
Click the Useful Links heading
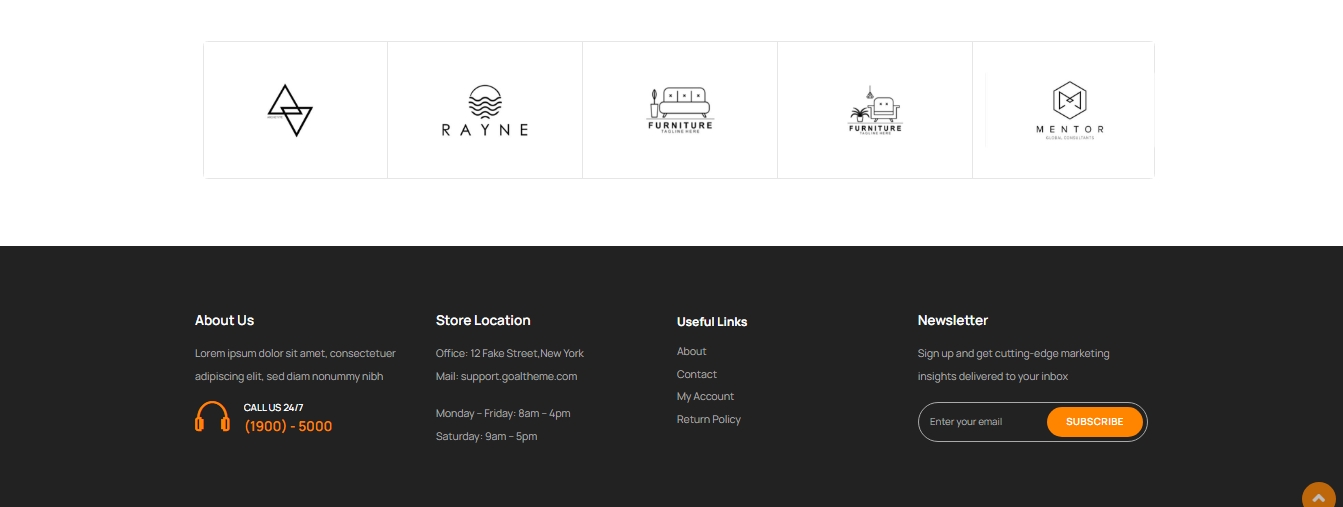coord(712,322)
